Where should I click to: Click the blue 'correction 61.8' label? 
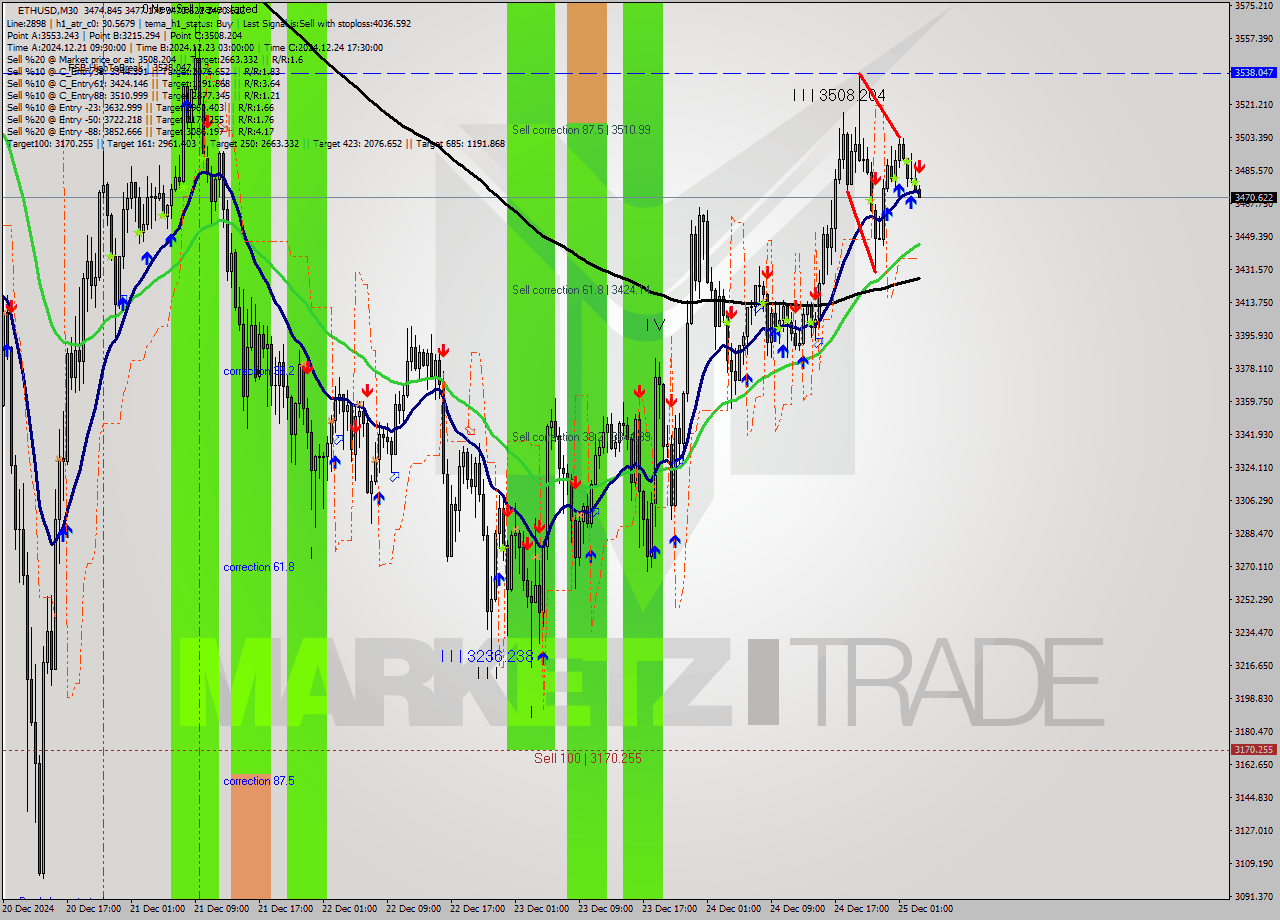pos(259,567)
